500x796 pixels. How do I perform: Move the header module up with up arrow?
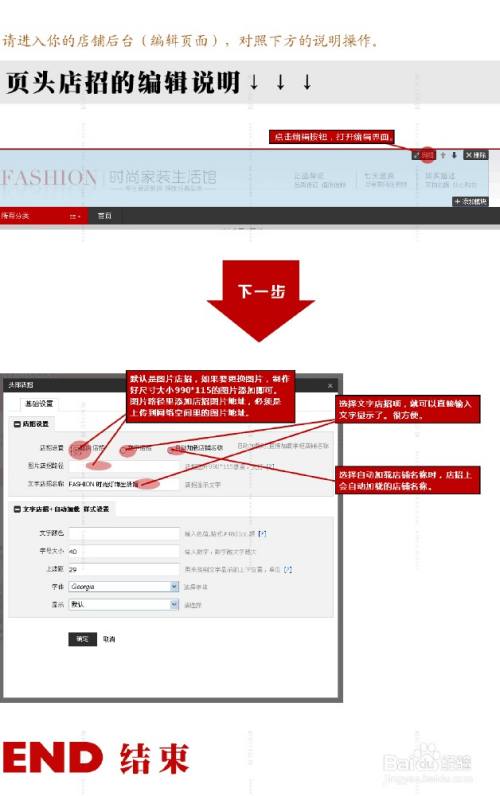(x=443, y=155)
